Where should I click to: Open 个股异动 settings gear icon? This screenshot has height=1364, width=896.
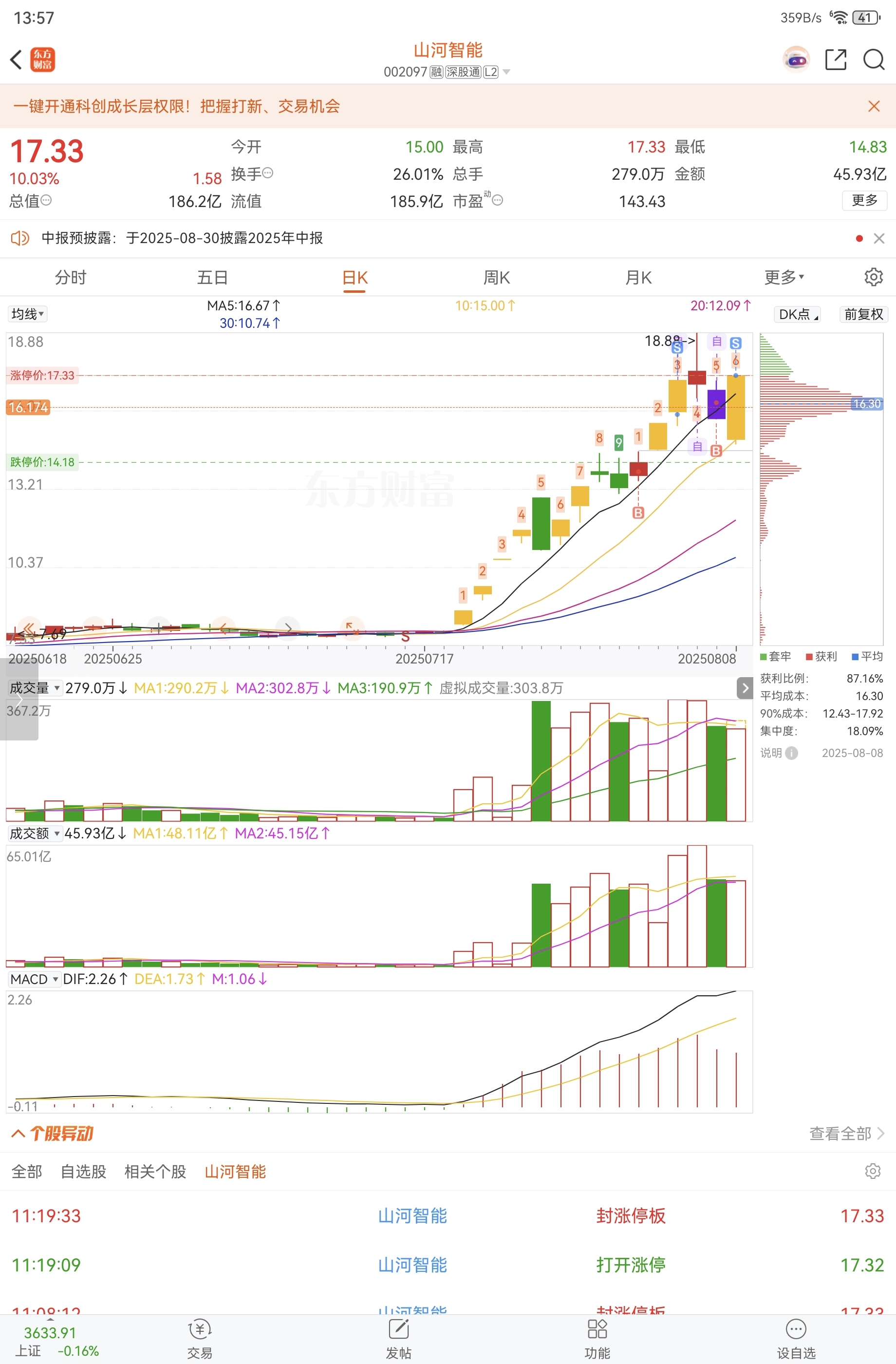pos(873,1171)
